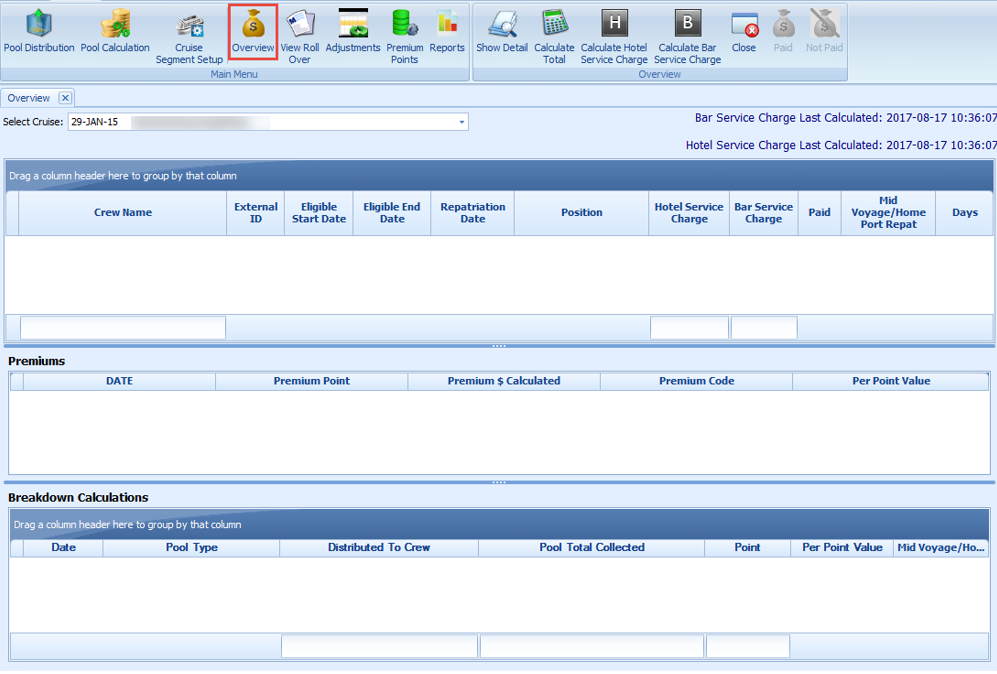Close the Overview tab
The image size is (997, 674).
(x=65, y=98)
